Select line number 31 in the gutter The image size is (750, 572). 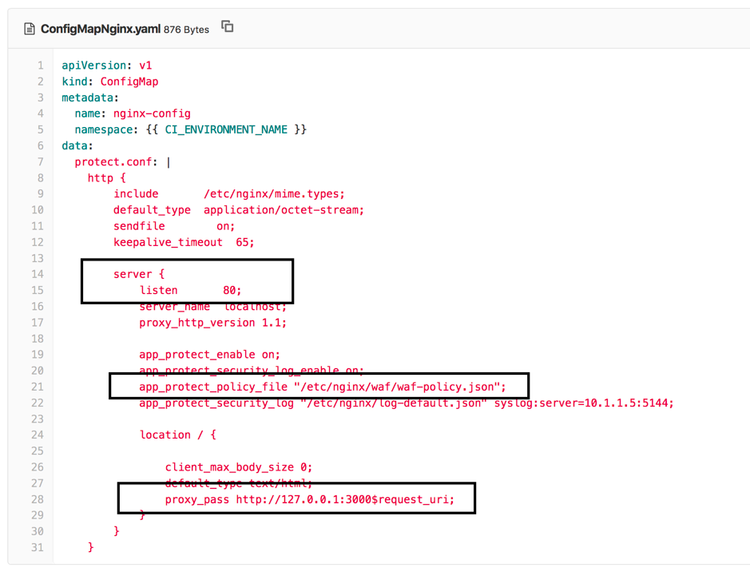coord(37,548)
